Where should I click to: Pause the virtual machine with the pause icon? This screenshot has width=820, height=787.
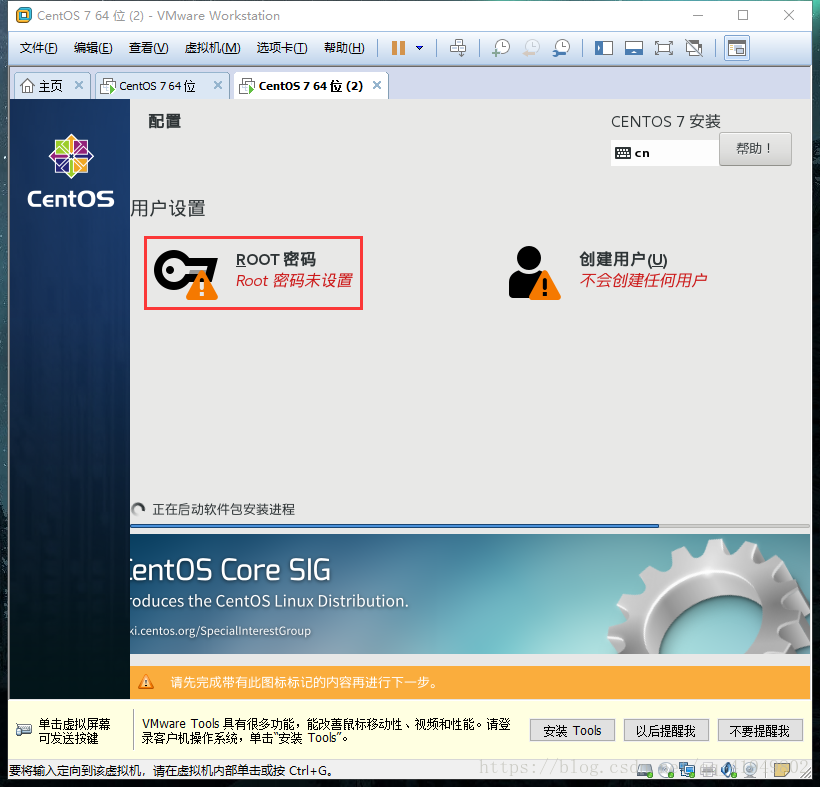[398, 48]
